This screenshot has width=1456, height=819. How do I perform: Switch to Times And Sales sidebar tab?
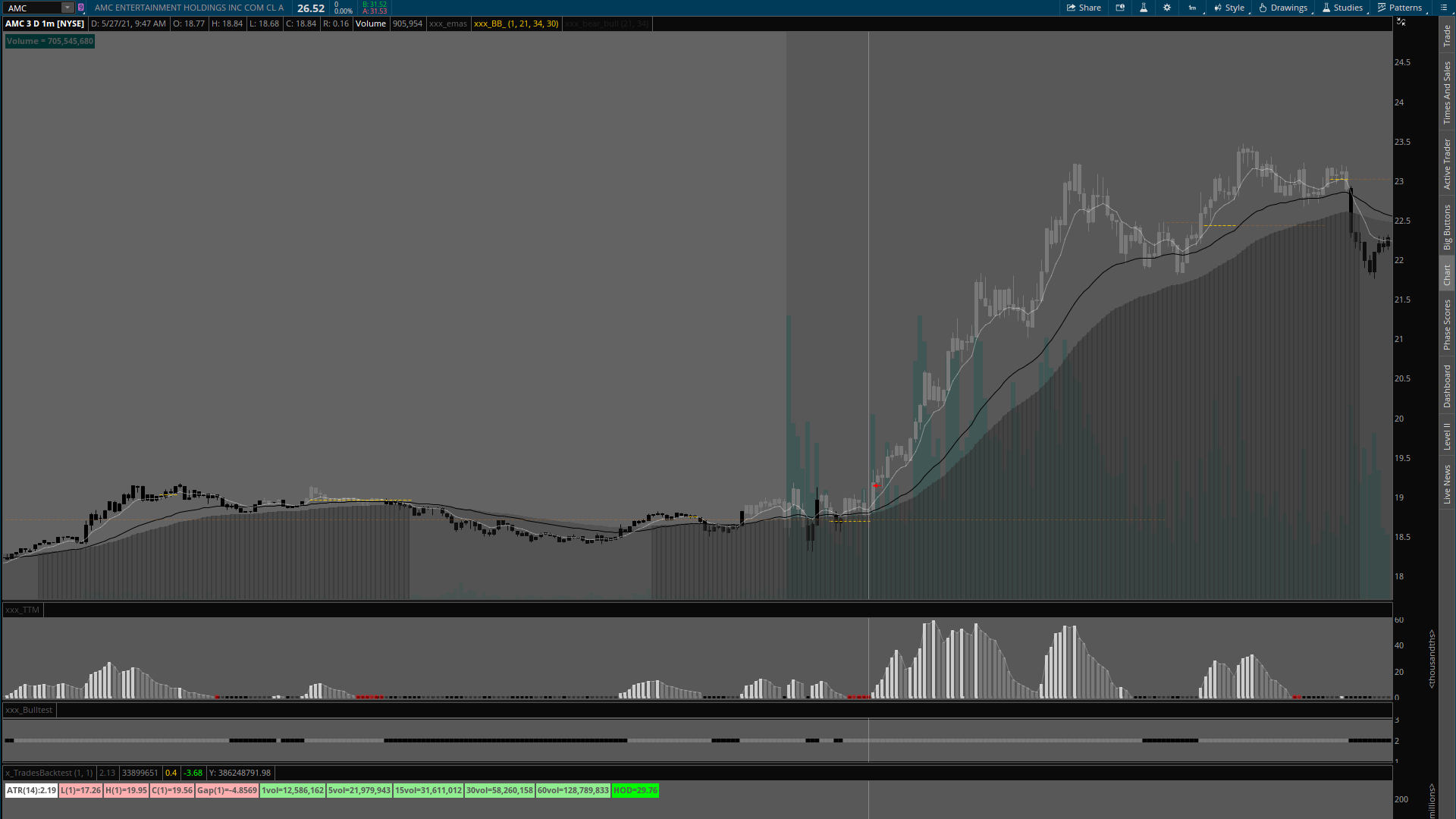point(1447,93)
